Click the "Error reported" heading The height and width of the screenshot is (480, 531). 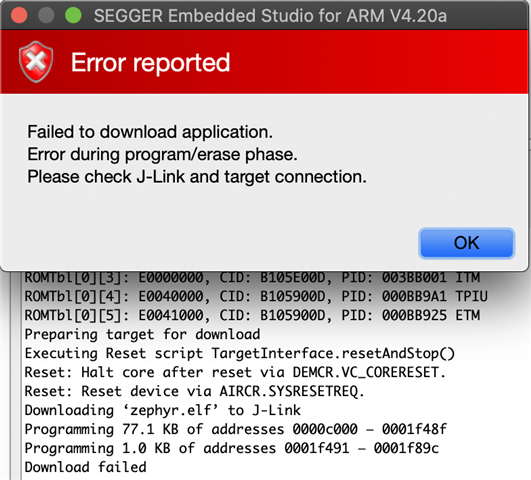(x=150, y=63)
